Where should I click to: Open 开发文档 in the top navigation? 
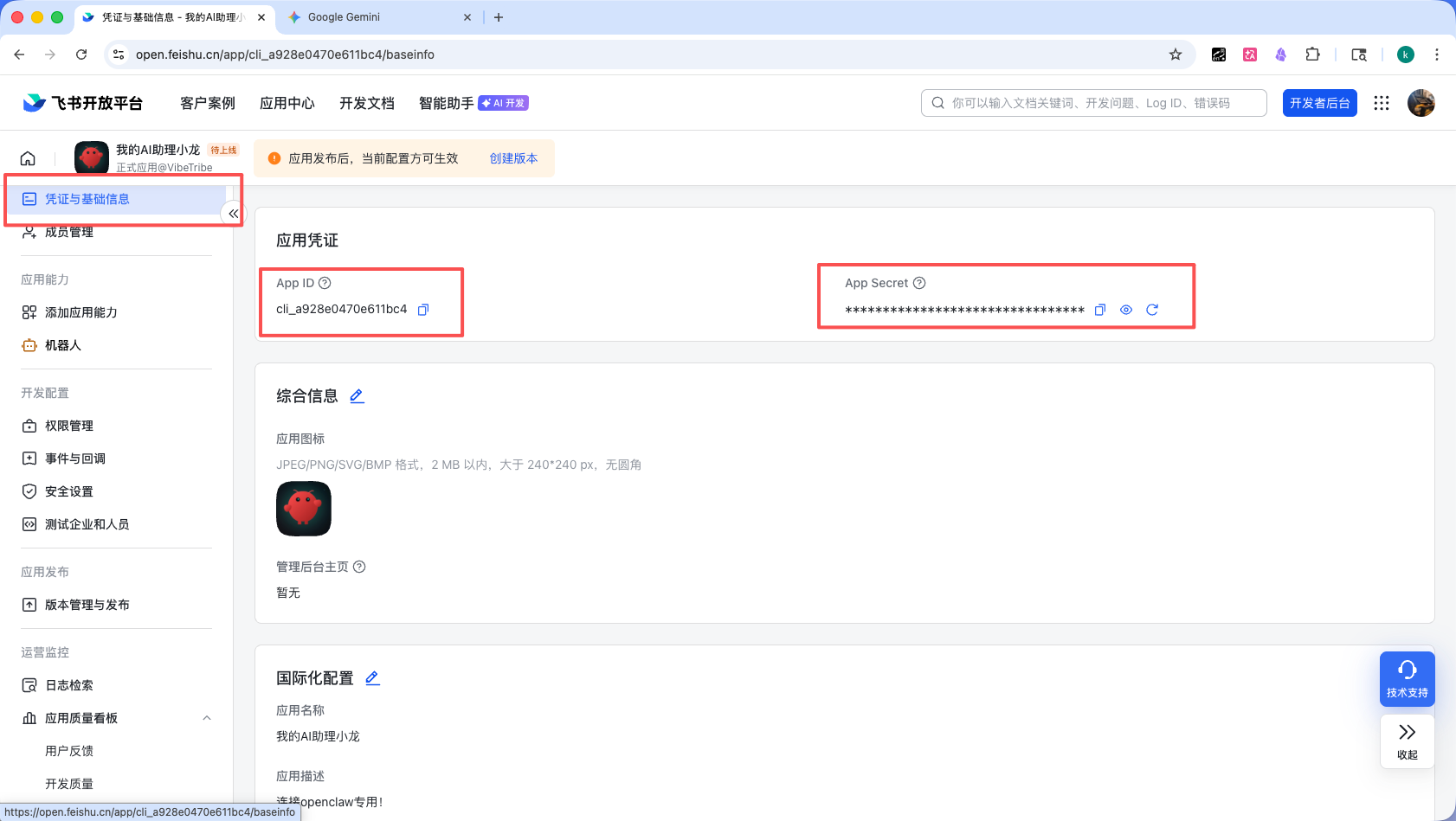[x=366, y=102]
